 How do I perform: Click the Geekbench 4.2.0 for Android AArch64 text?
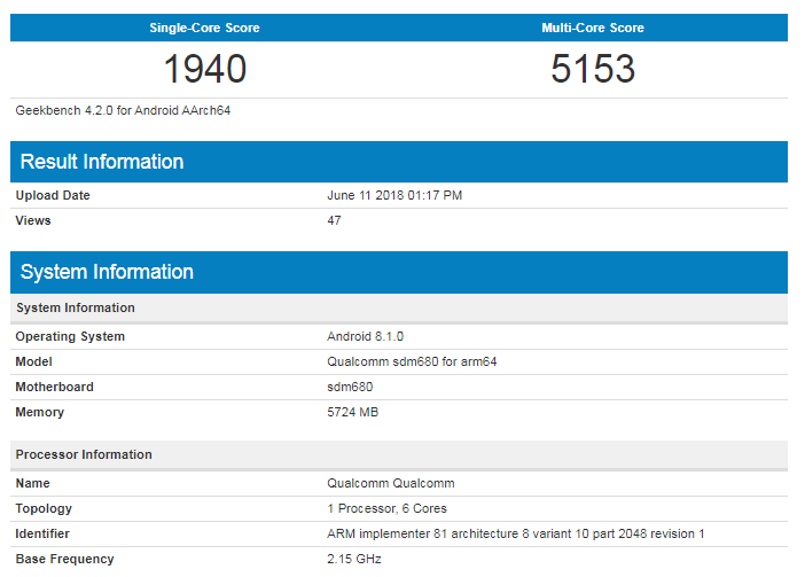pos(123,110)
